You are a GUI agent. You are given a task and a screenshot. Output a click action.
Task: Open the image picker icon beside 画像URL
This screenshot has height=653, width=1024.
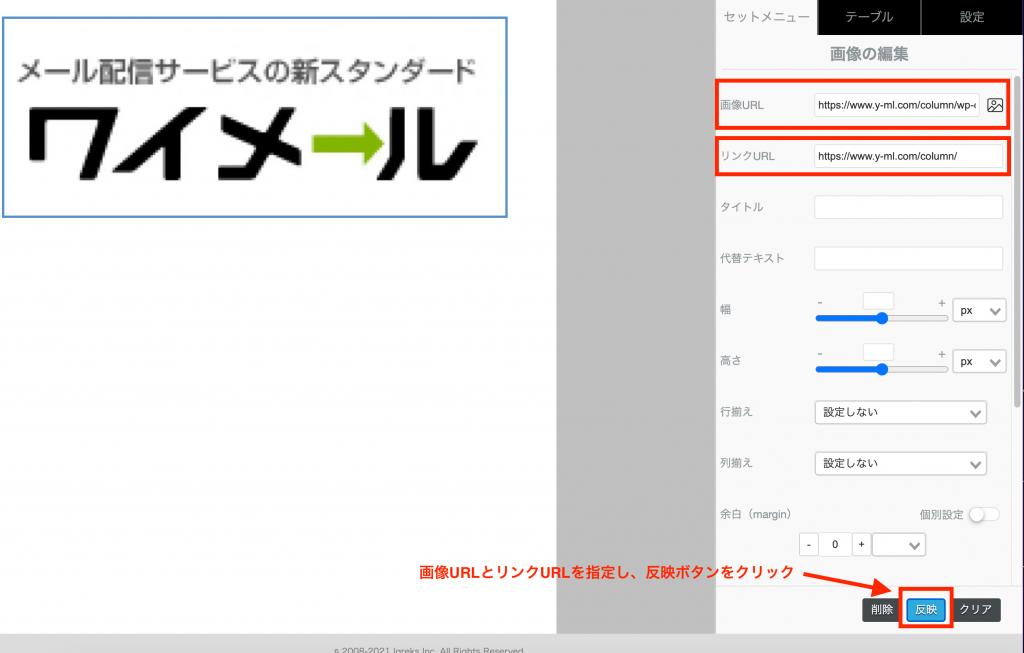point(995,105)
